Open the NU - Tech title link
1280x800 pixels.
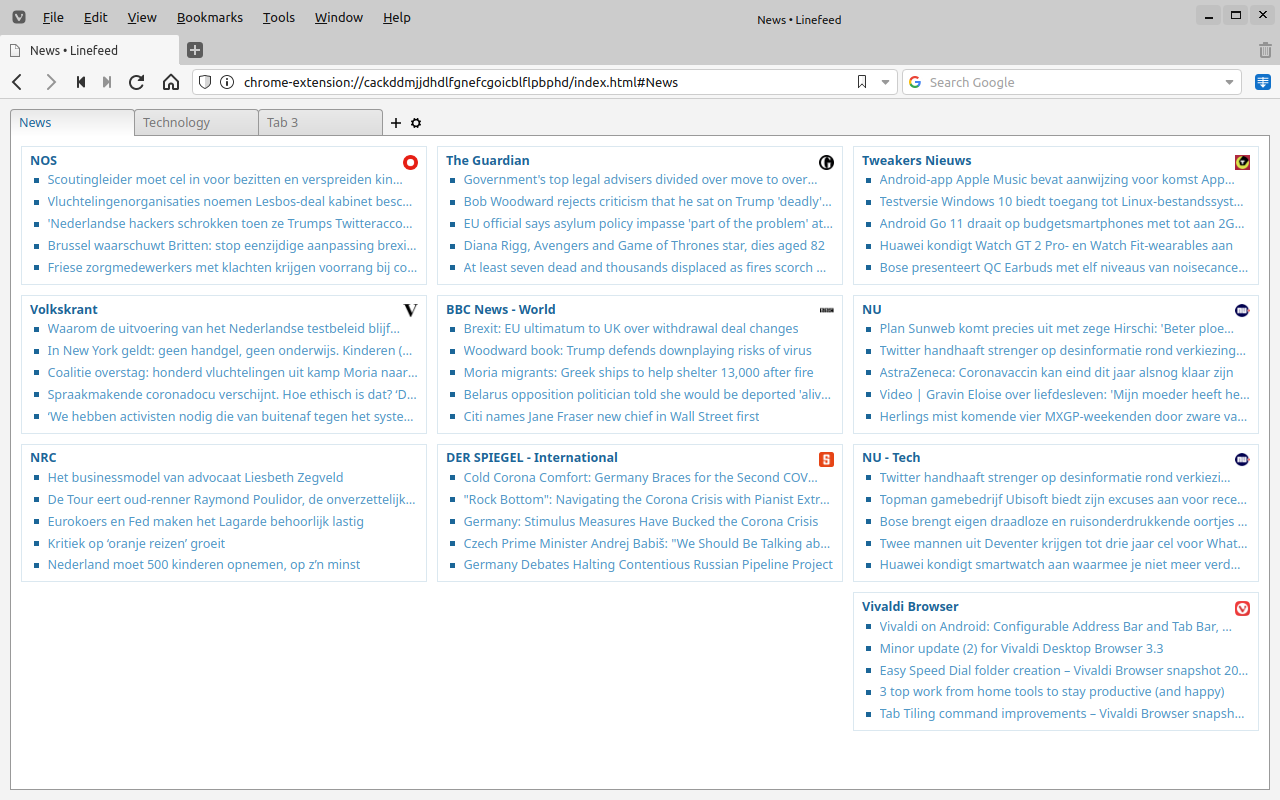point(891,457)
